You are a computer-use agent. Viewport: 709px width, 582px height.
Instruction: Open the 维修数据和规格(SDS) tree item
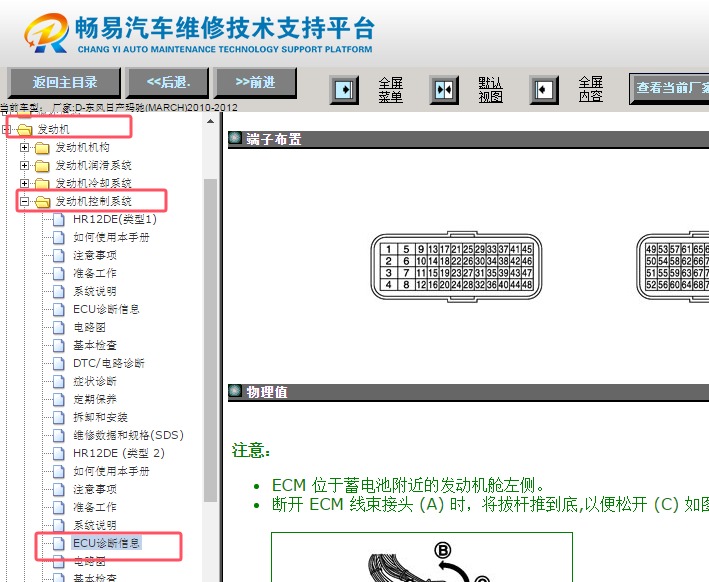point(128,435)
